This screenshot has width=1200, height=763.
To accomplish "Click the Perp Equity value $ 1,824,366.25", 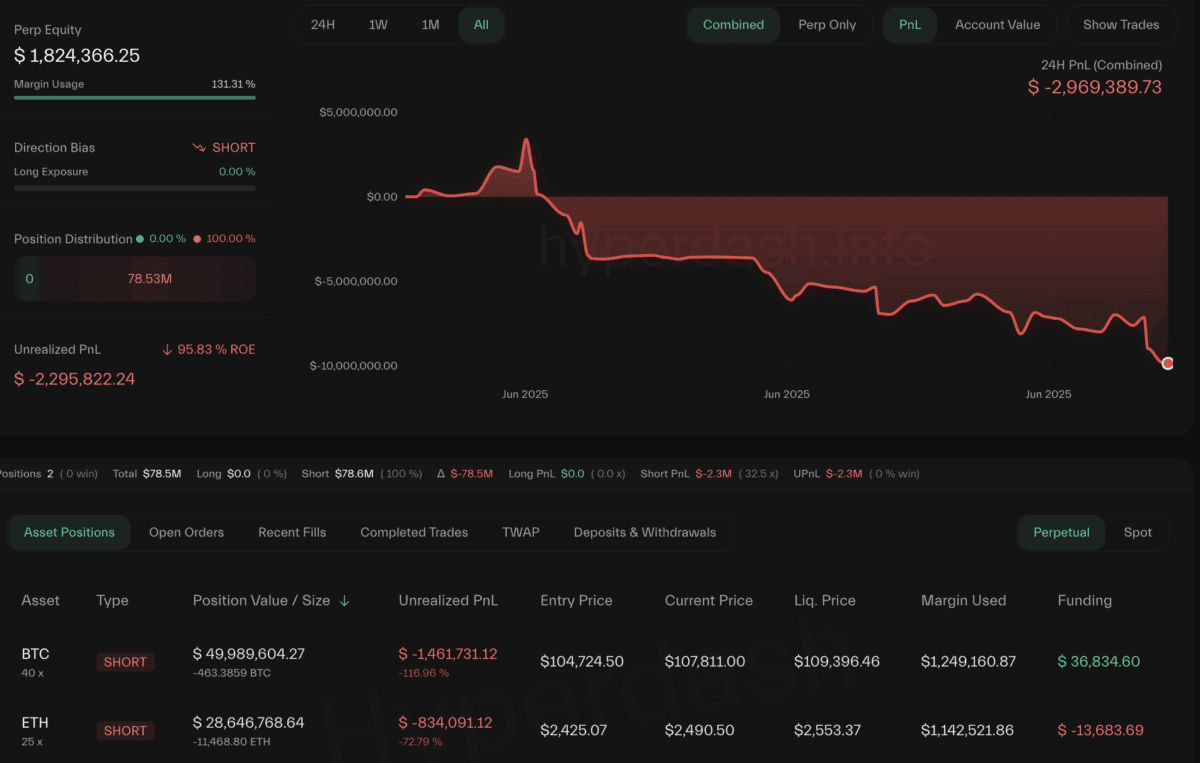I will (x=77, y=56).
